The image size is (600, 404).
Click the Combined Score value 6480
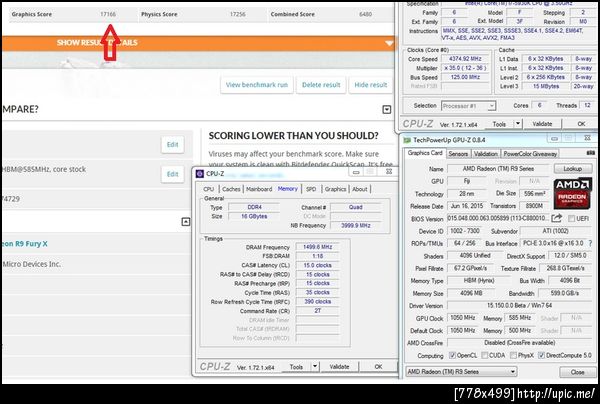365,14
